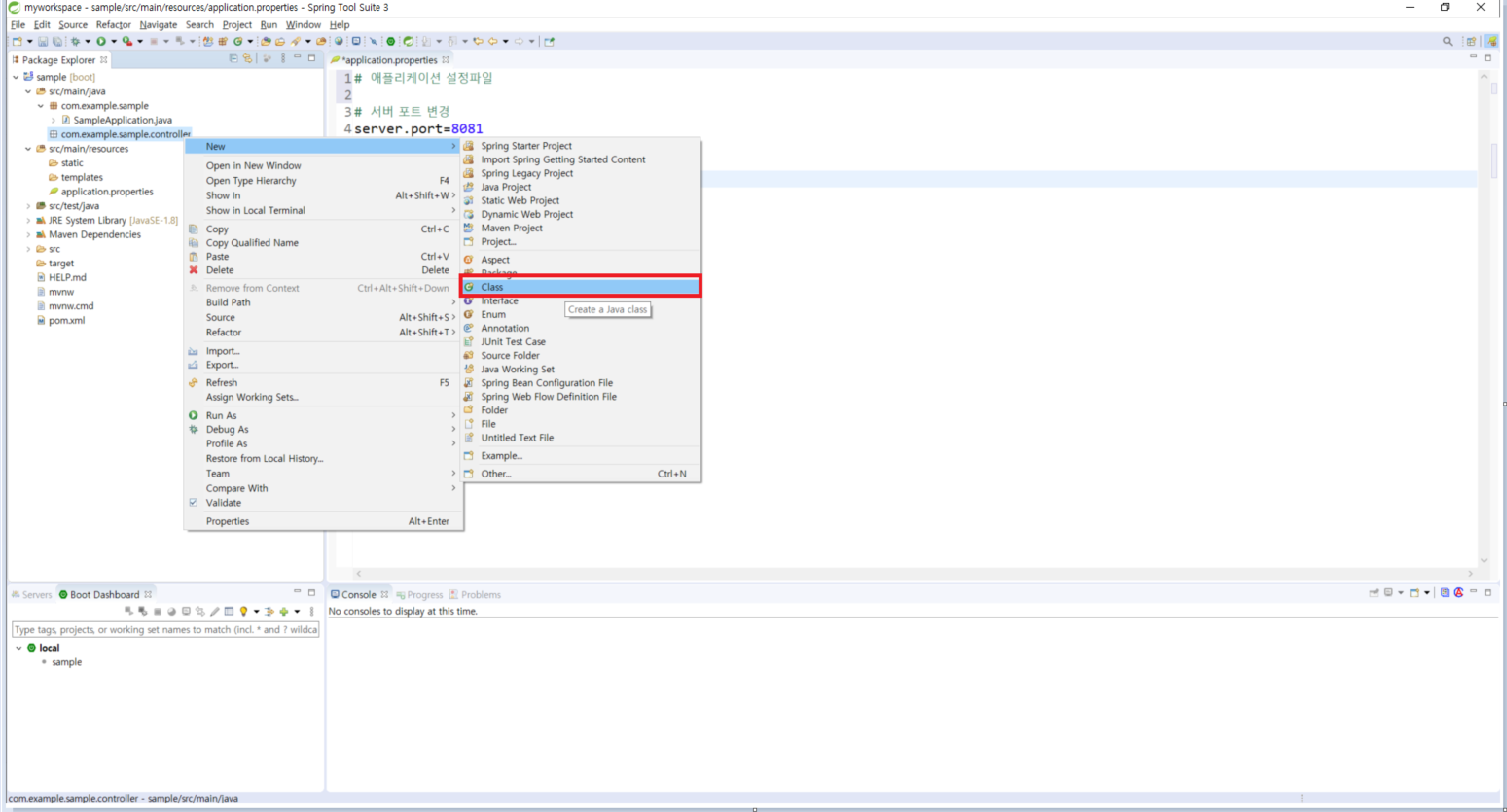Click the pin editor icon at toolbar end

coord(549,41)
